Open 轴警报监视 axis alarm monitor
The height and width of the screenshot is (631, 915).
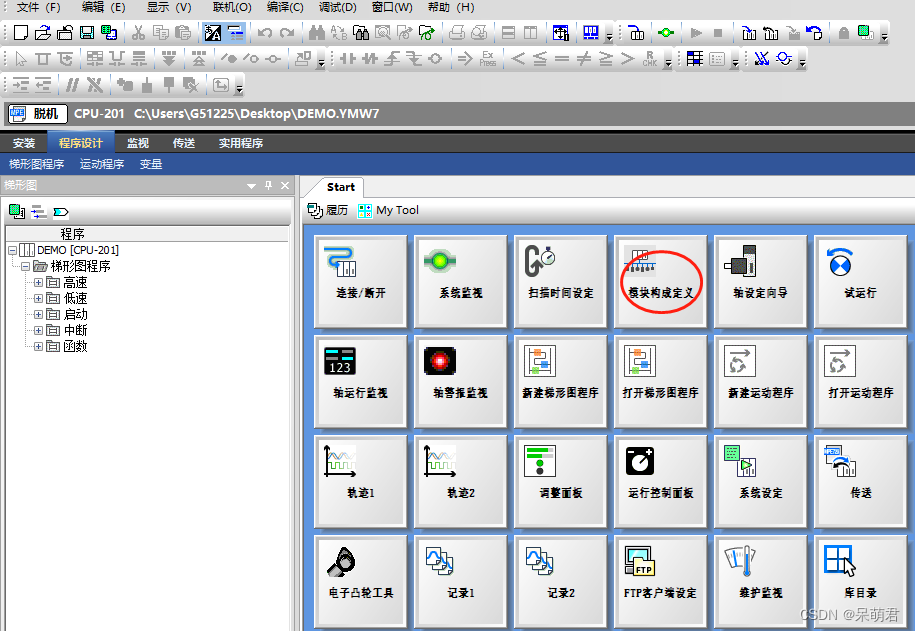(460, 381)
